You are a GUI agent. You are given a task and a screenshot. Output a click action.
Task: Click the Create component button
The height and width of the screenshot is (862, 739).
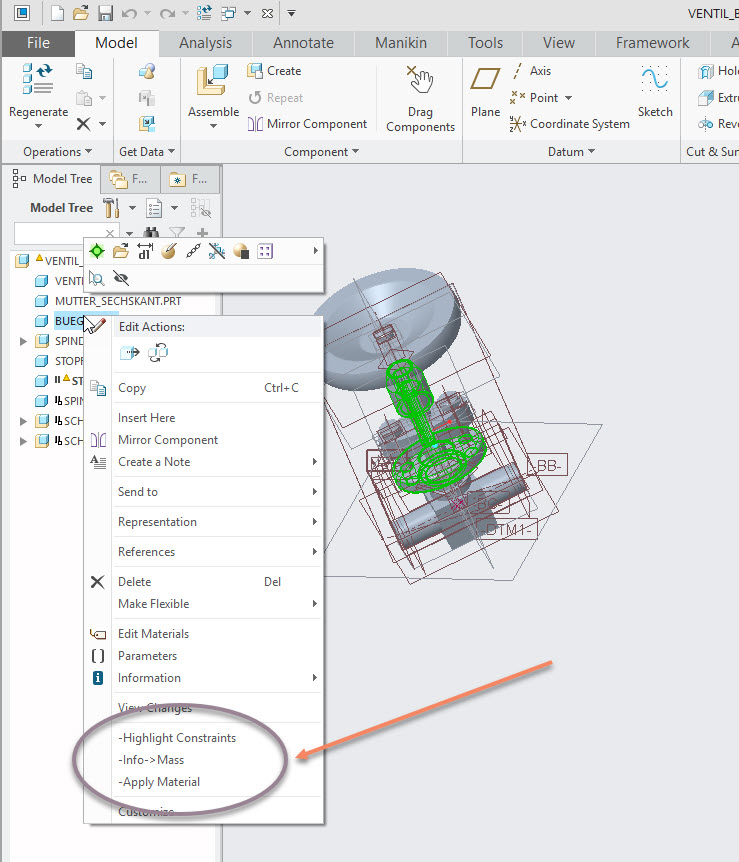coord(274,71)
